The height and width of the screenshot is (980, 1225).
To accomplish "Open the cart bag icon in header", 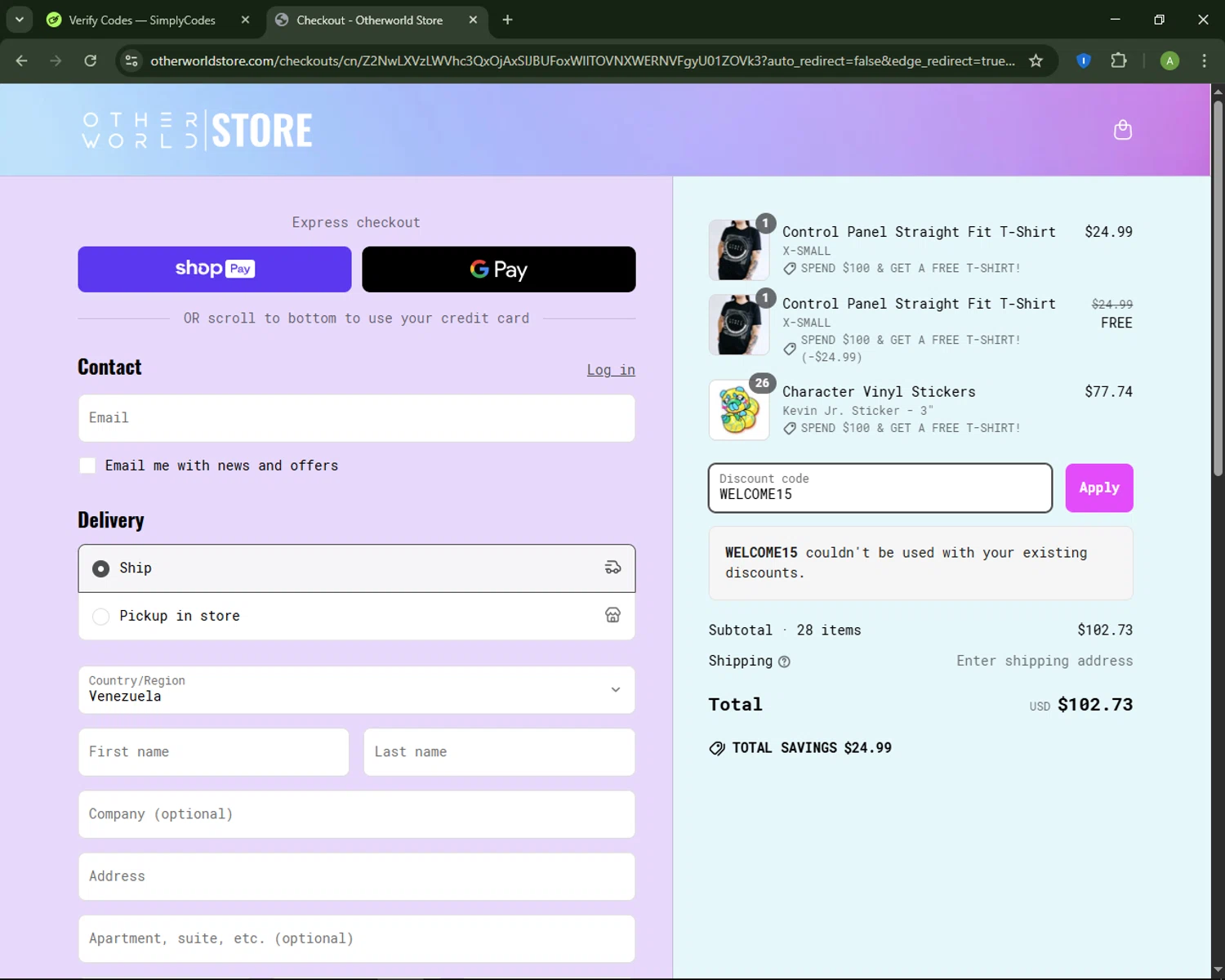I will point(1123,130).
